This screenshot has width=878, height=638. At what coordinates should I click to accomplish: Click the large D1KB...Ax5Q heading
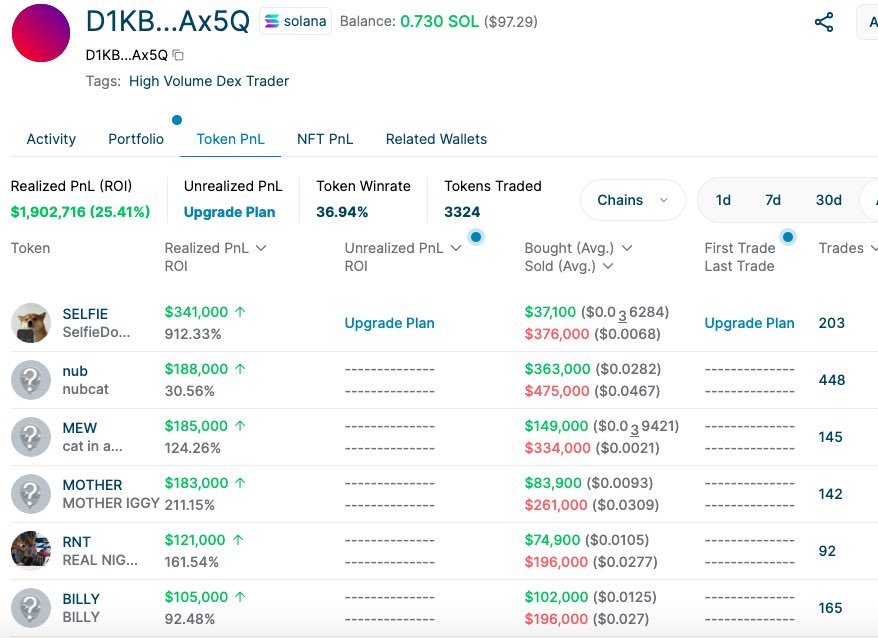point(167,21)
